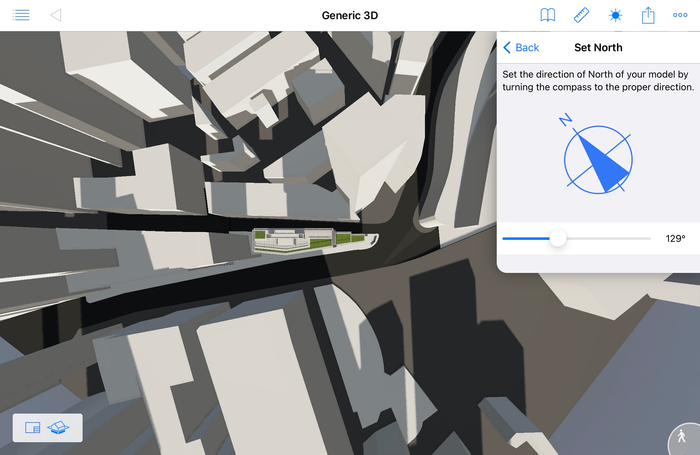Click the Generic 3D view title

(350, 15)
